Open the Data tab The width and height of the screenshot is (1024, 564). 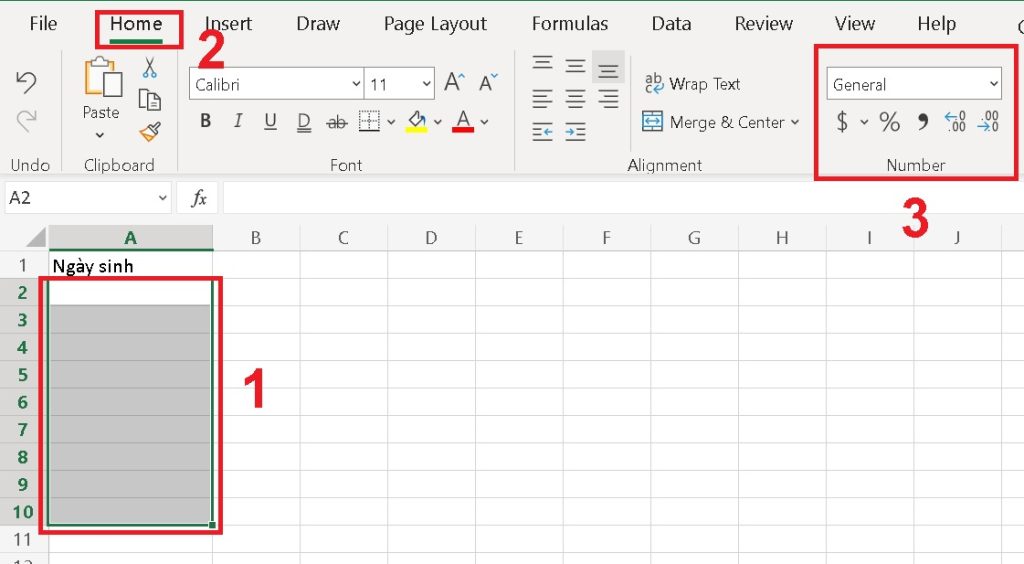tap(671, 24)
